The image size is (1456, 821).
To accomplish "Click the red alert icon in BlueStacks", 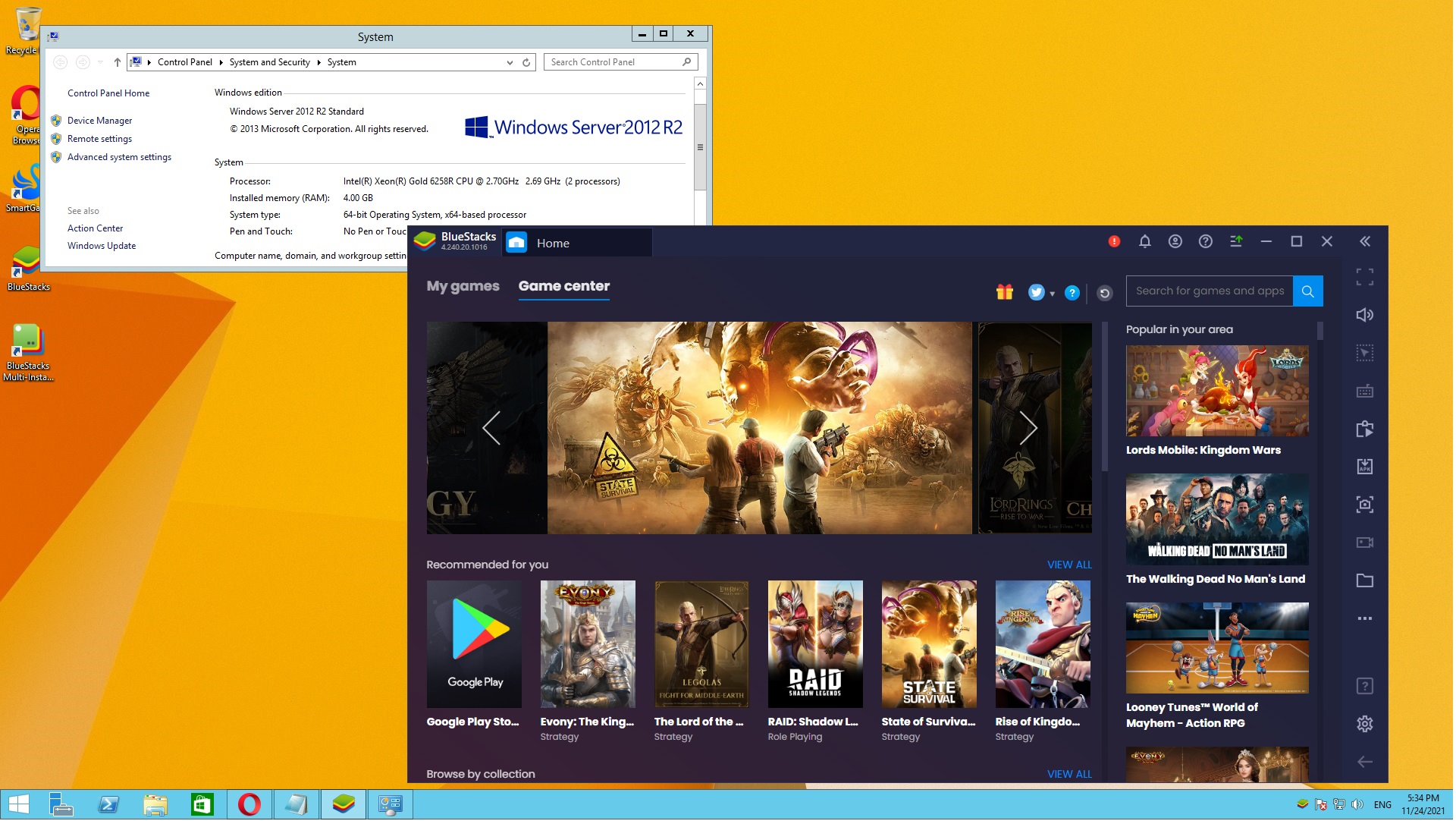I will point(1114,241).
